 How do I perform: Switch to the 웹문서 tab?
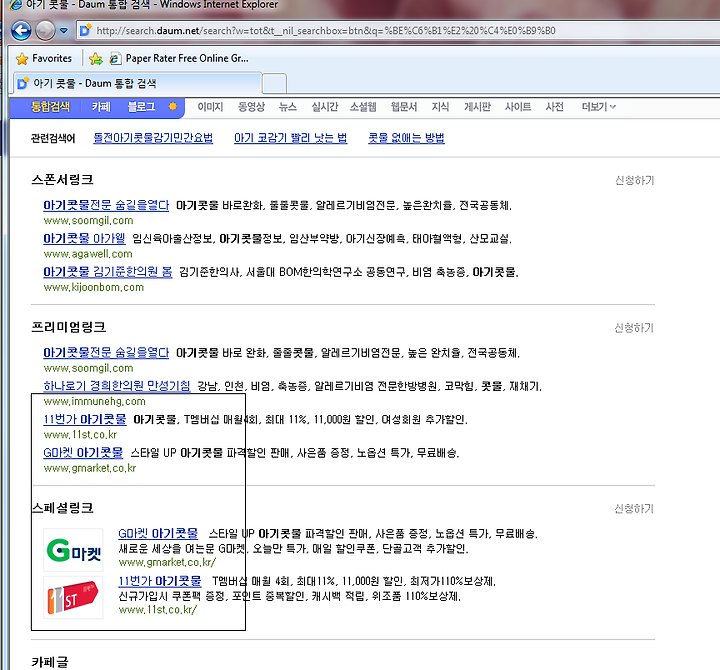(x=404, y=107)
